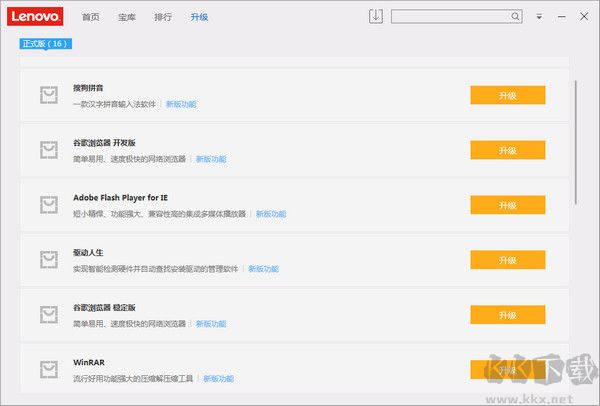Click the 谷歌浏览器 稳定版 app icon
Image resolution: width=600 pixels, height=406 pixels.
click(x=48, y=315)
